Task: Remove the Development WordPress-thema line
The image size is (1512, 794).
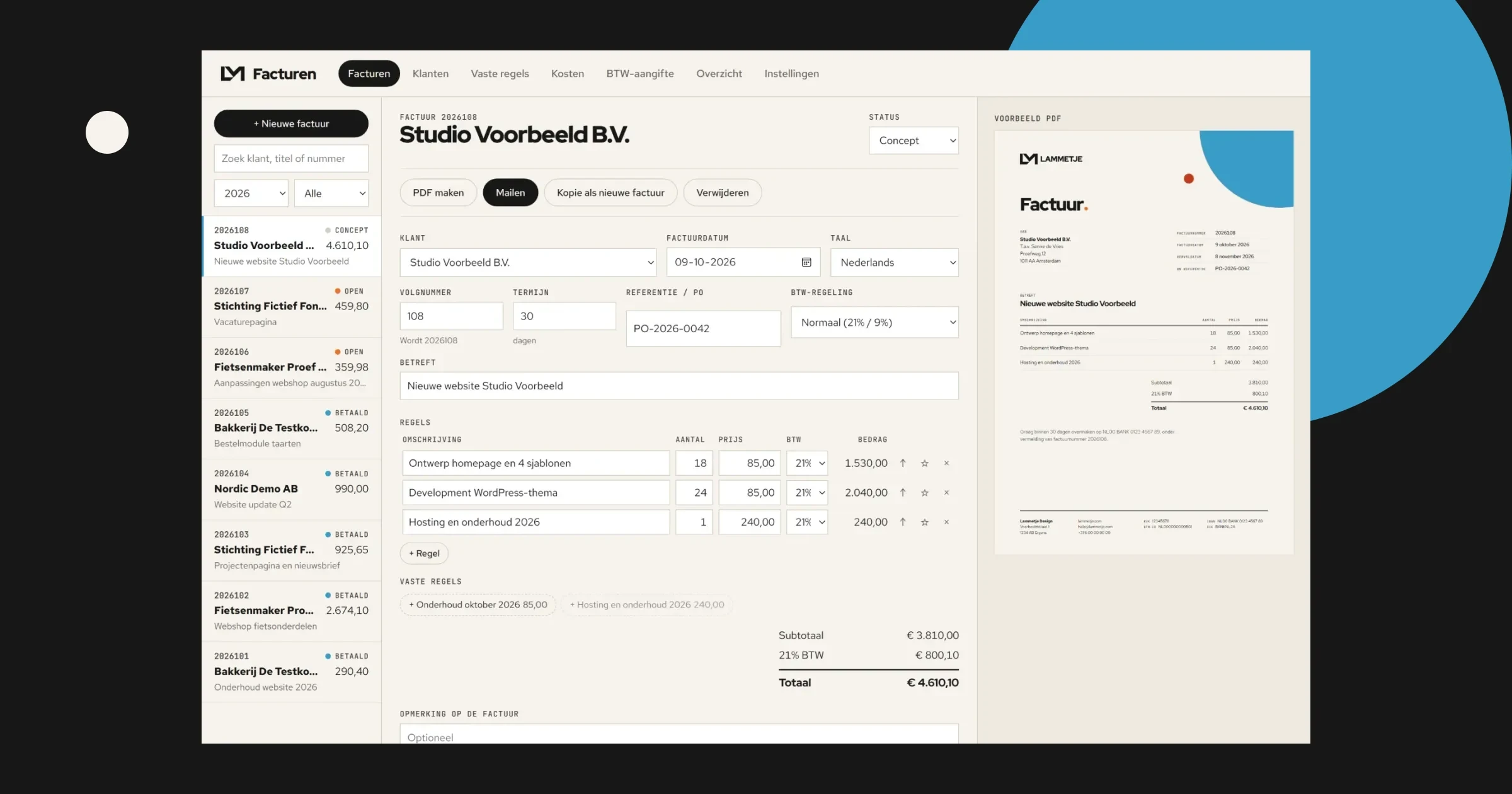Action: point(946,493)
